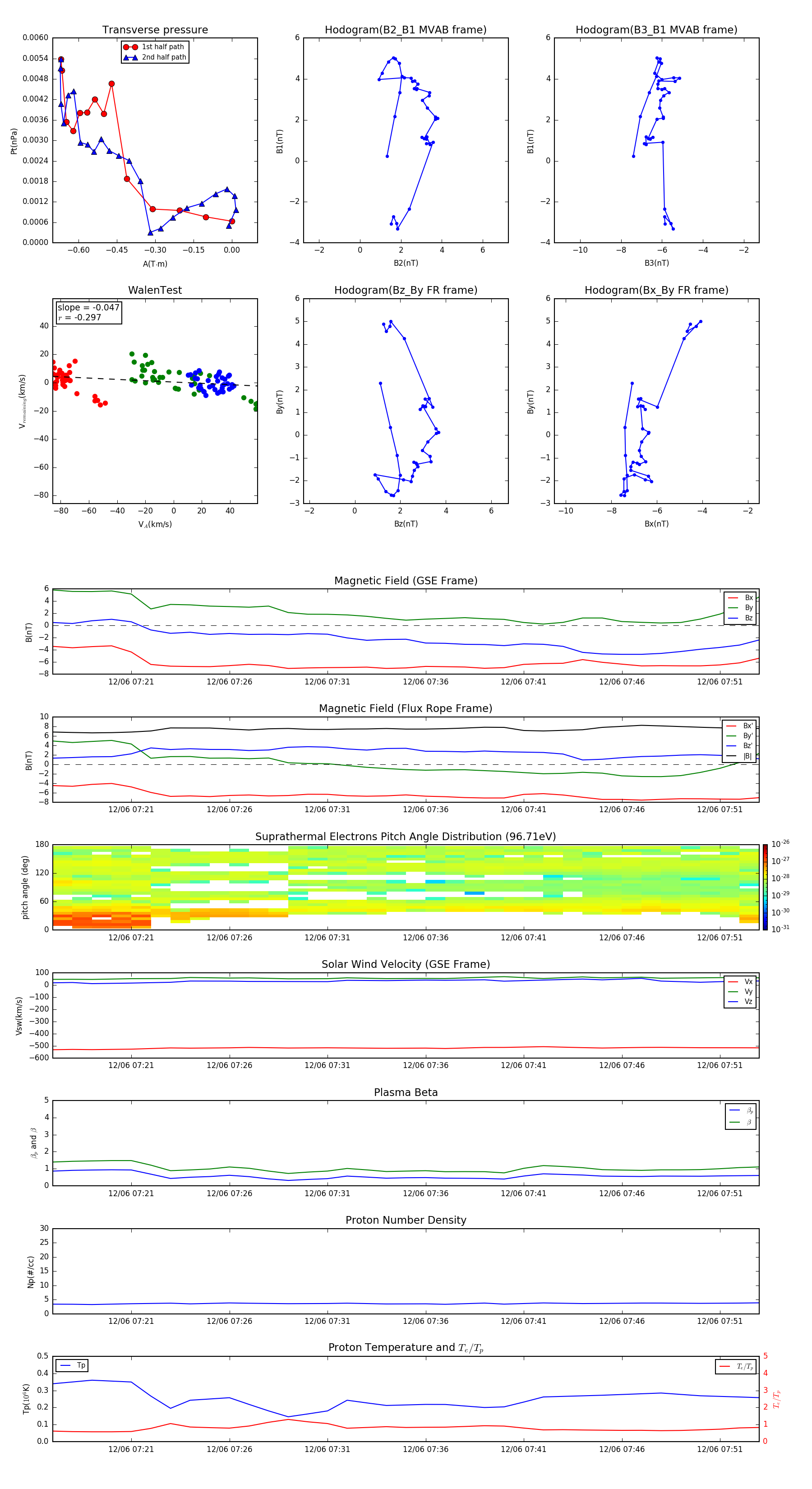812x1489 pixels.
Task: Select the "2nd half path" legend entry
Action: pyautogui.click(x=155, y=57)
